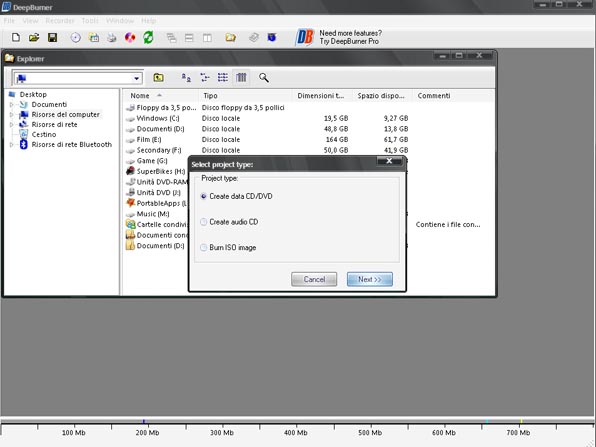
Task: Click the Cestino recycle bin tree icon
Action: (x=24, y=134)
